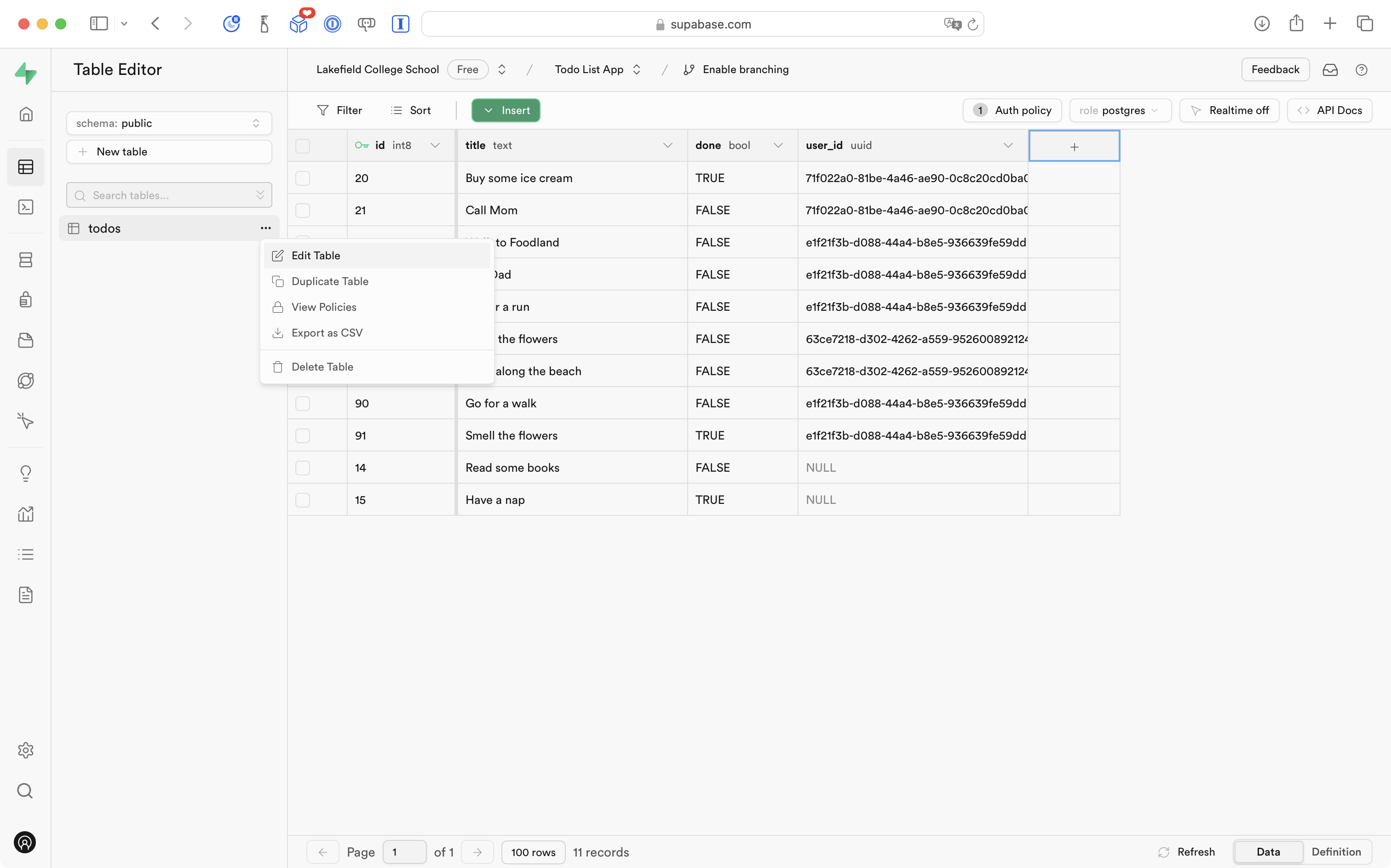The image size is (1391, 868).
Task: Click the Refresh button
Action: pos(1187,852)
